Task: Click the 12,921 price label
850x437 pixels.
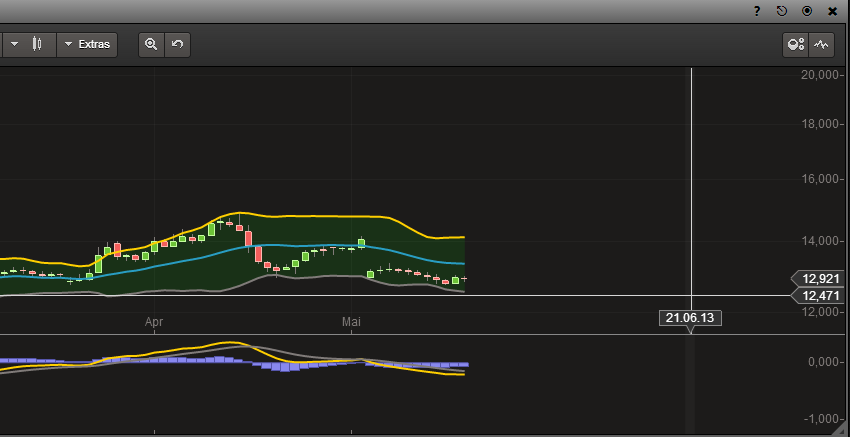Action: 817,279
